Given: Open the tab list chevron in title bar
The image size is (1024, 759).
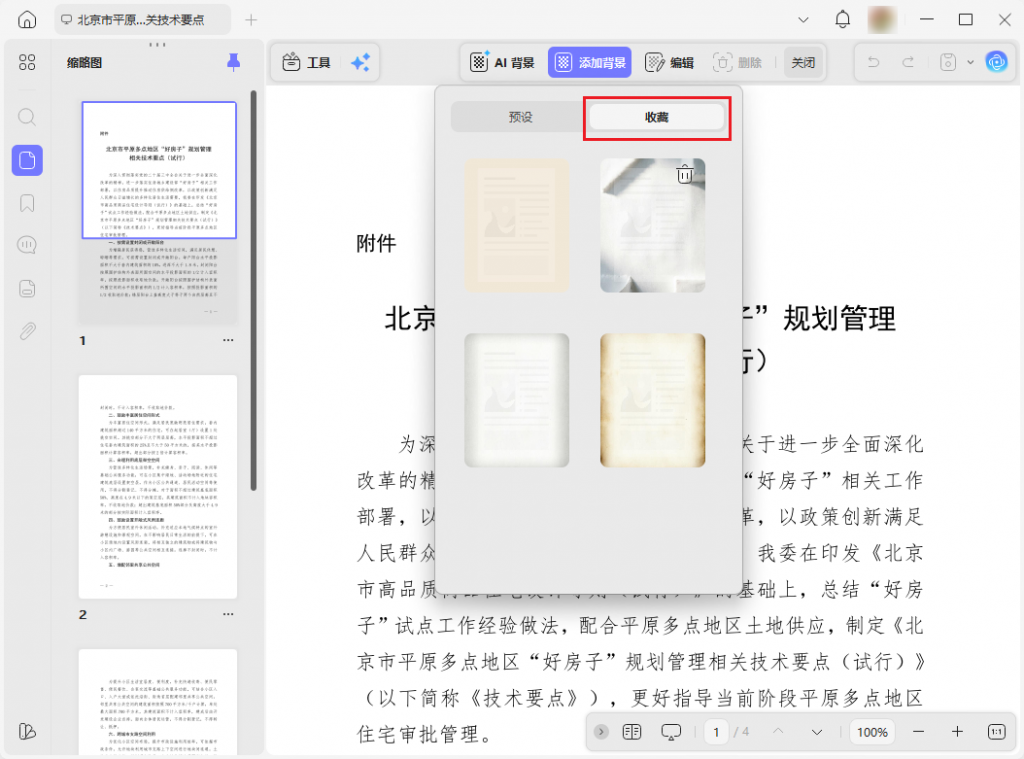Looking at the screenshot, I should click(803, 20).
